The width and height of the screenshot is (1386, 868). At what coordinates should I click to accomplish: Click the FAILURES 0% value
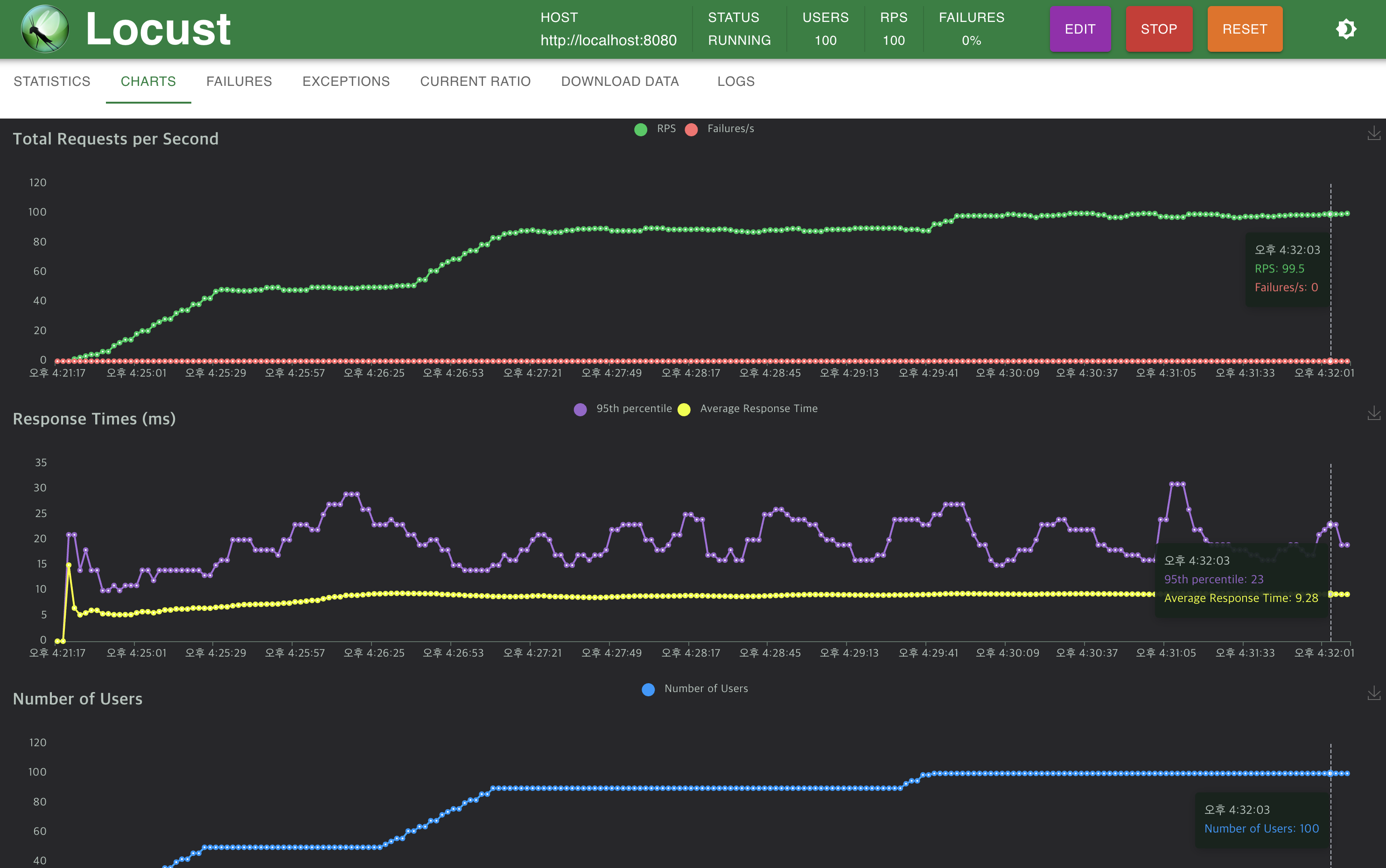pyautogui.click(x=972, y=40)
